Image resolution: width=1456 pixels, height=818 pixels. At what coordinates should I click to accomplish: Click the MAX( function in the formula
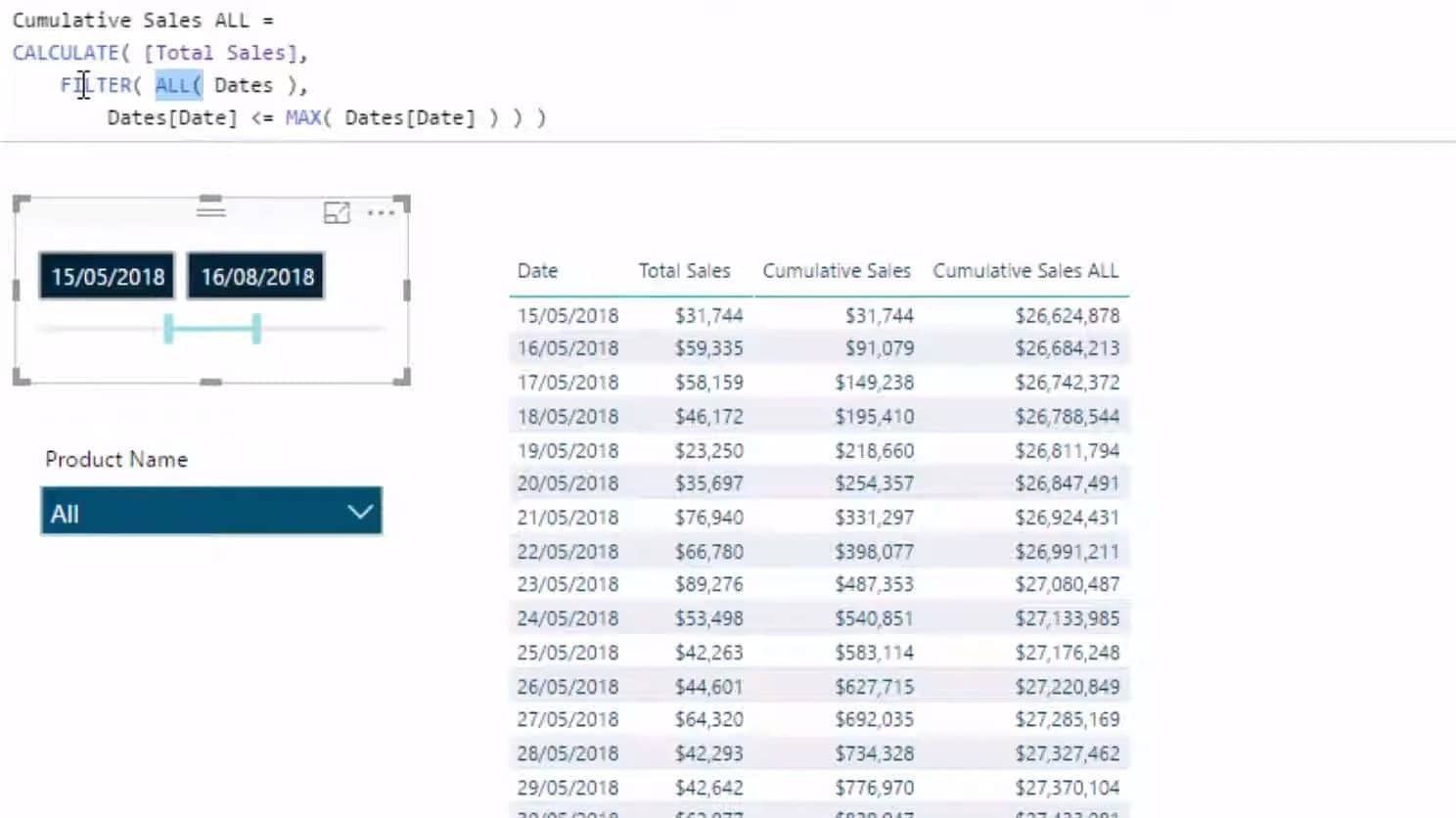308,117
